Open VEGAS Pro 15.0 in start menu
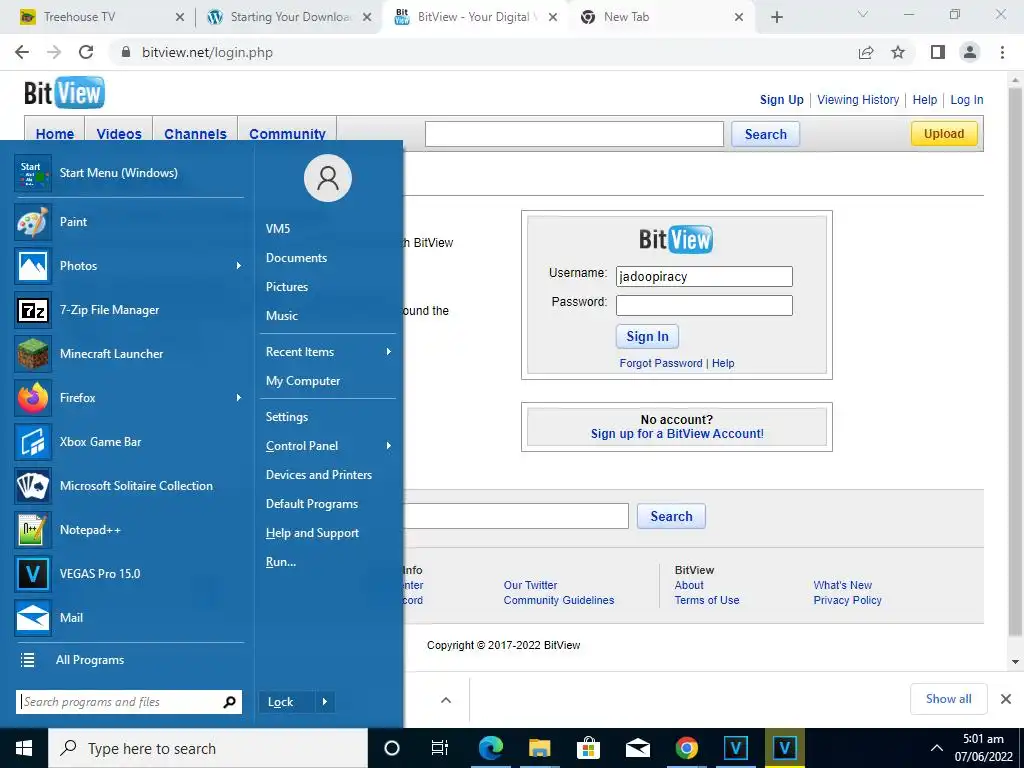Image resolution: width=1024 pixels, height=768 pixels. point(128,574)
